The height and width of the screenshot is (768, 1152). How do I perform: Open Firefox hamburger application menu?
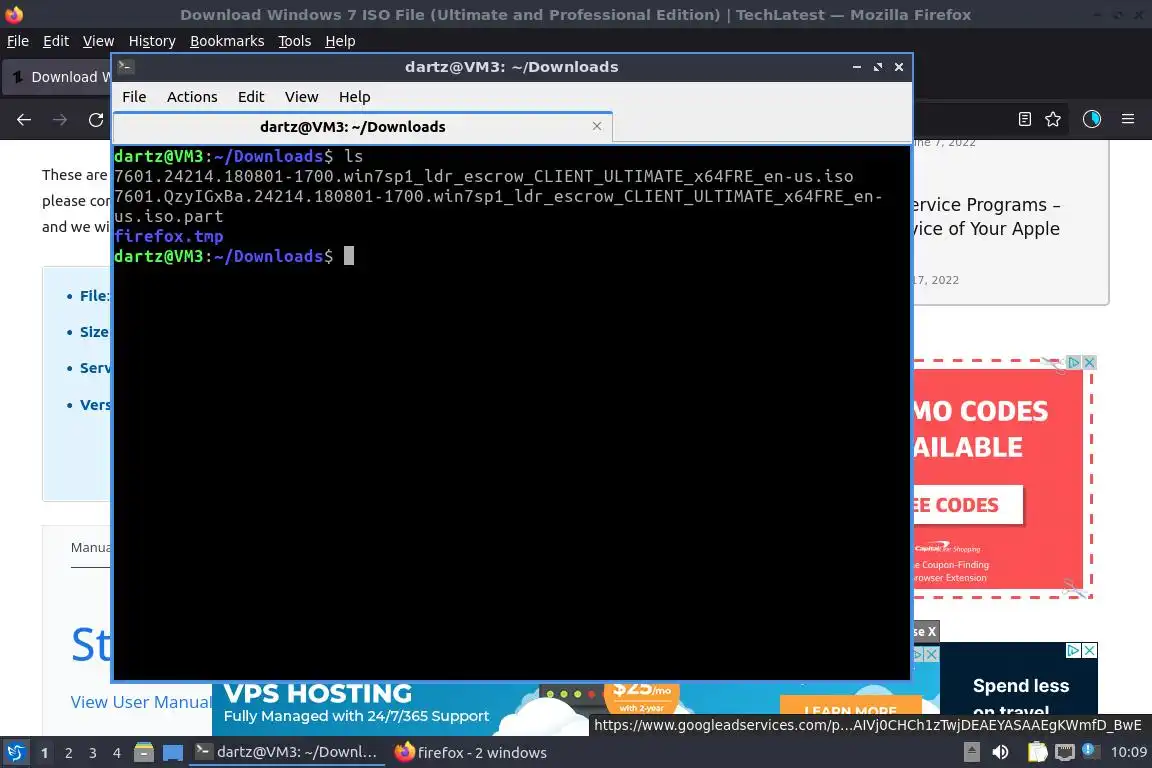point(1128,119)
